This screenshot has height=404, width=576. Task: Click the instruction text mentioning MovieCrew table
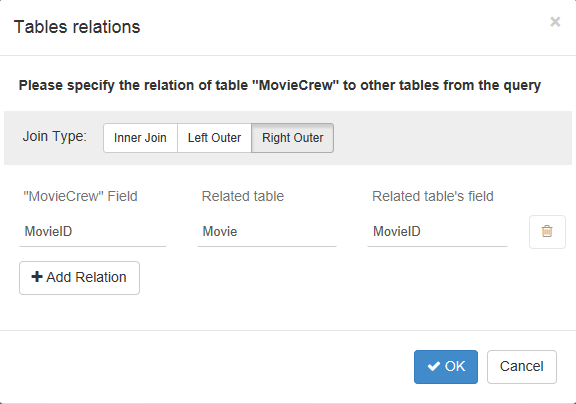(x=280, y=85)
